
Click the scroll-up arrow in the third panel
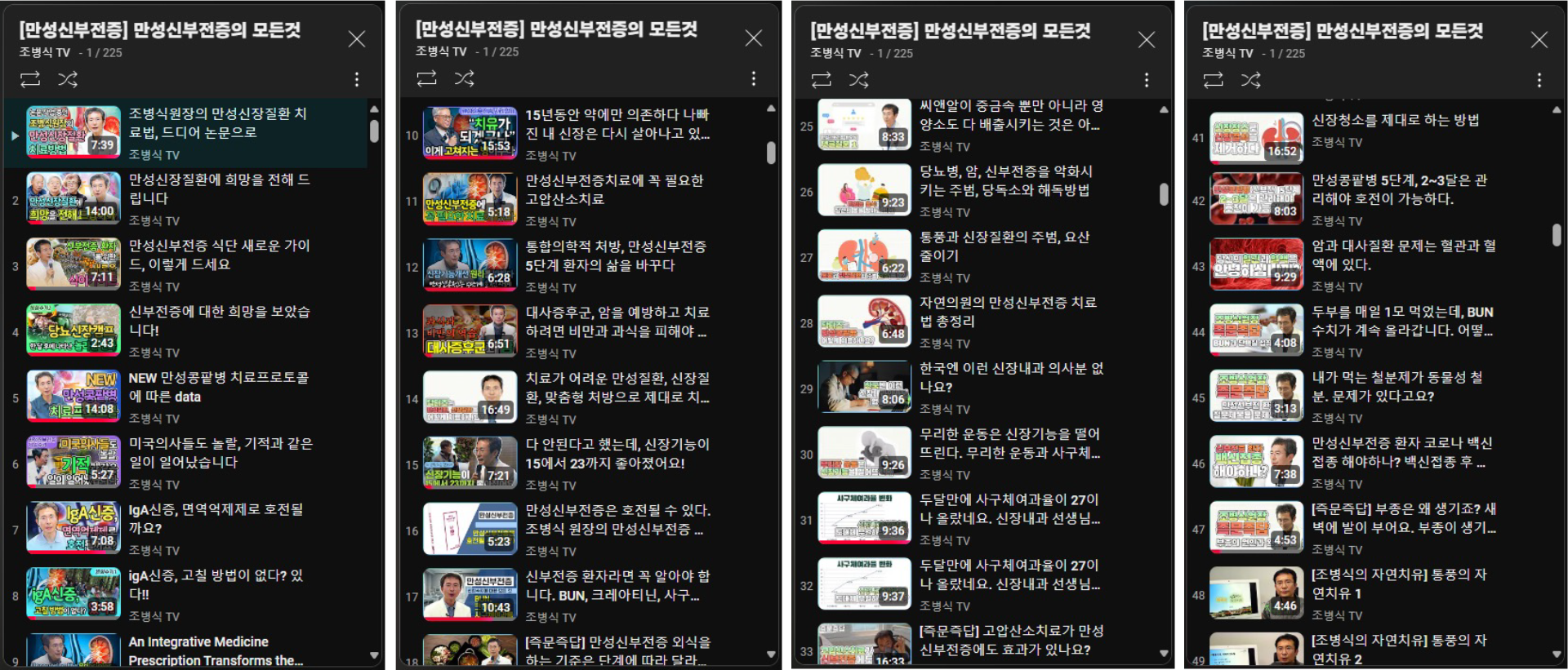[1164, 109]
